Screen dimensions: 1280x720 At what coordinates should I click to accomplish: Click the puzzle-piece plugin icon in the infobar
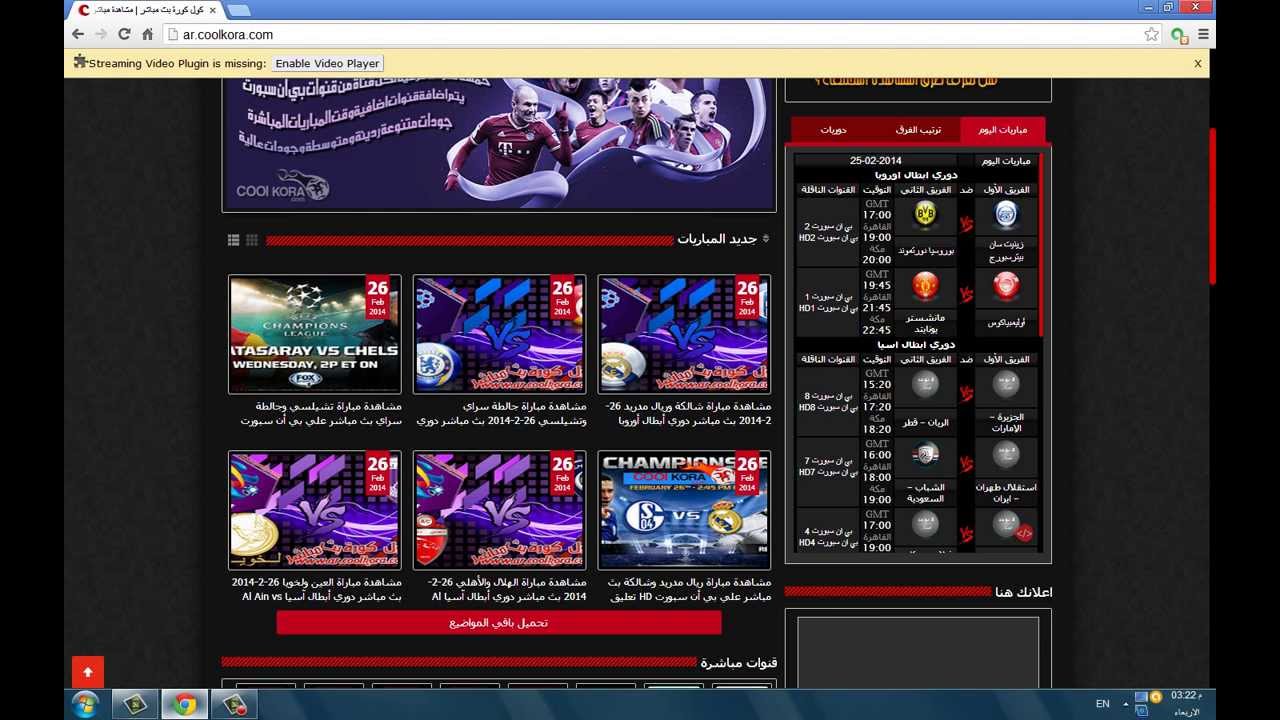point(80,62)
